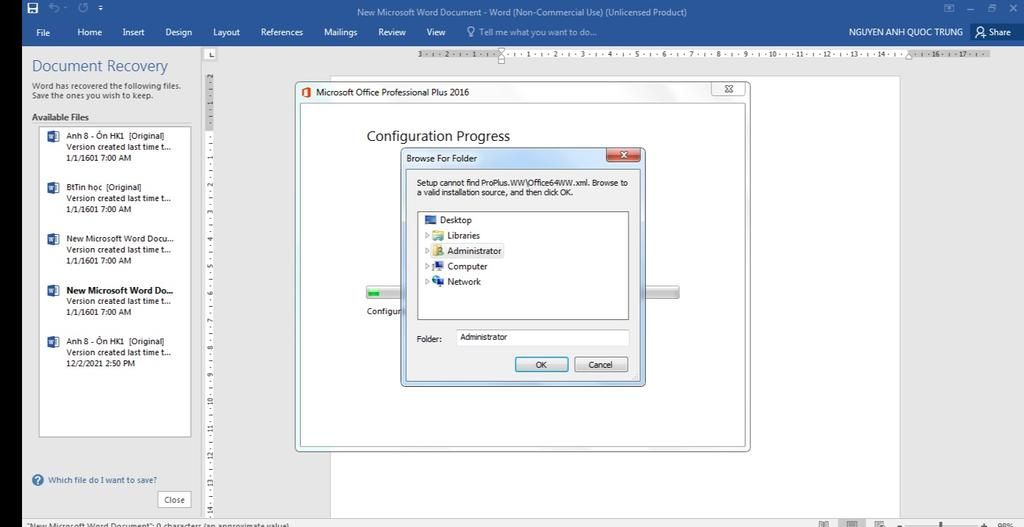The image size is (1024, 527).
Task: Click the Configuration Progress bar
Action: click(x=522, y=293)
